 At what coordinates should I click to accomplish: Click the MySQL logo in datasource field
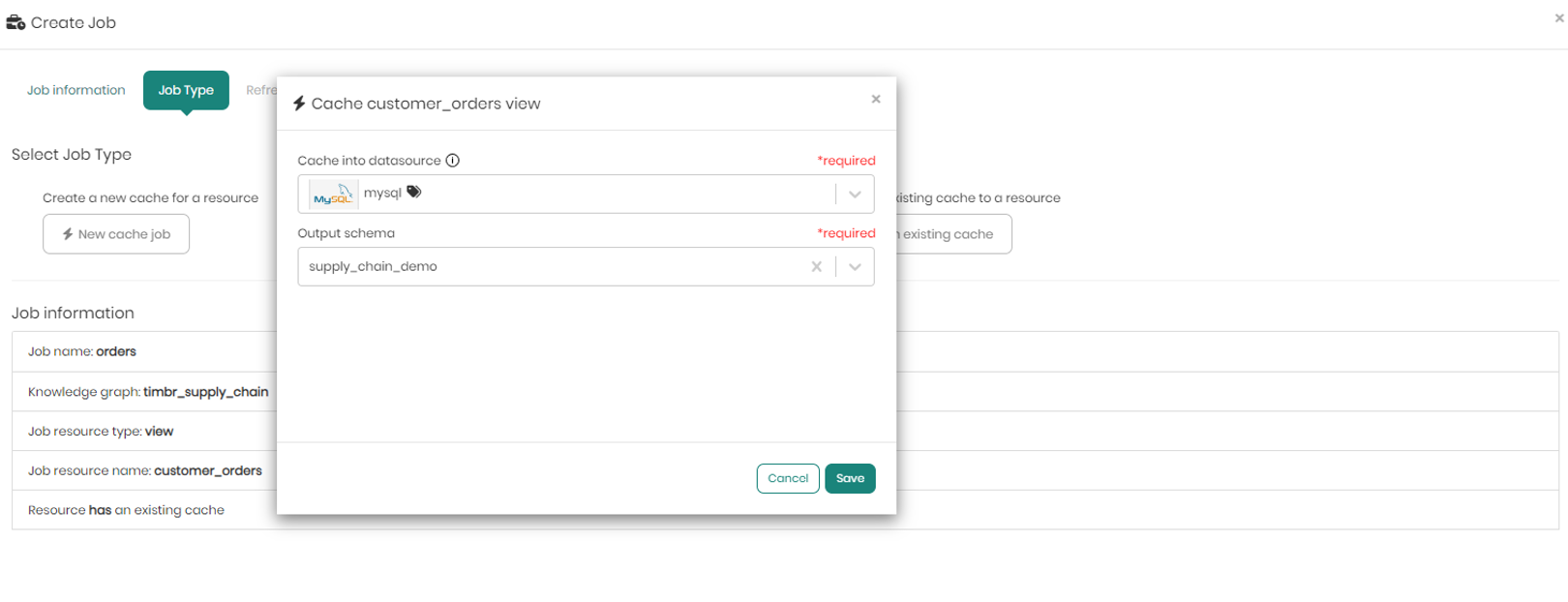click(333, 195)
